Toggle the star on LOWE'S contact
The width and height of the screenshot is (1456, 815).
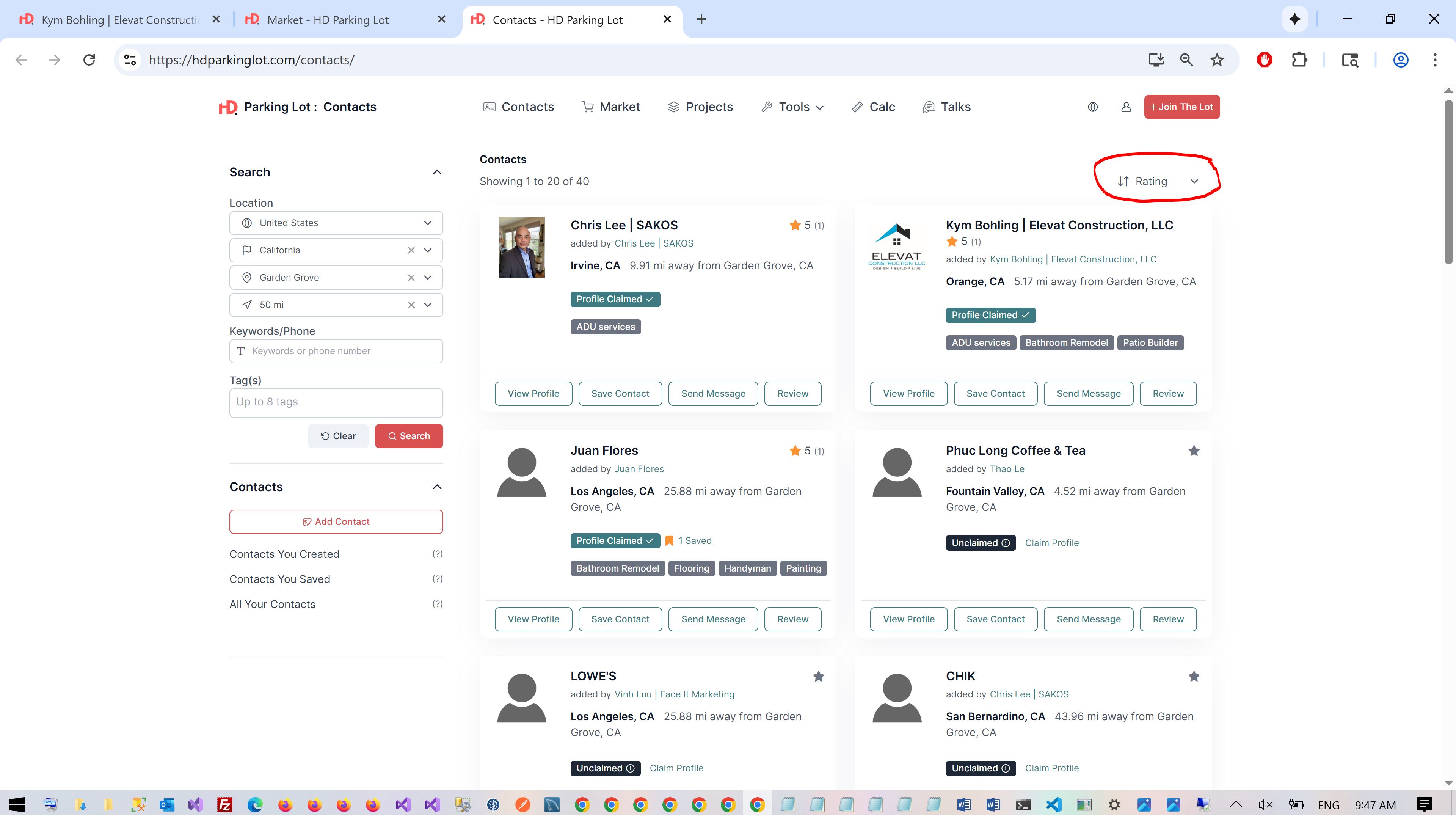coord(818,676)
